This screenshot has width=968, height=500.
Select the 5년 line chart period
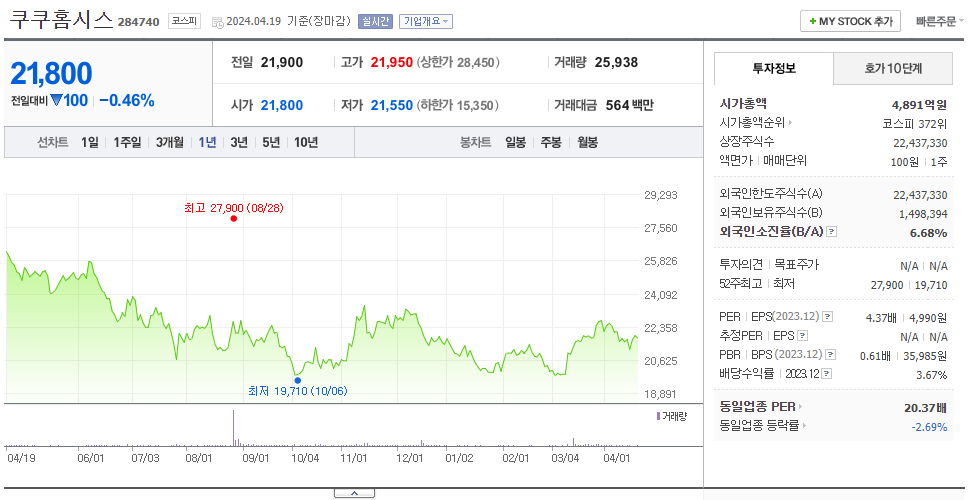click(271, 143)
